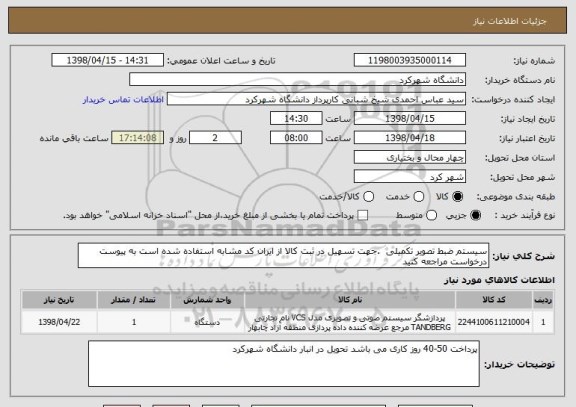This screenshot has width=576, height=407.
Task: Choose the متوسط purchase type radio
Action: point(431,215)
